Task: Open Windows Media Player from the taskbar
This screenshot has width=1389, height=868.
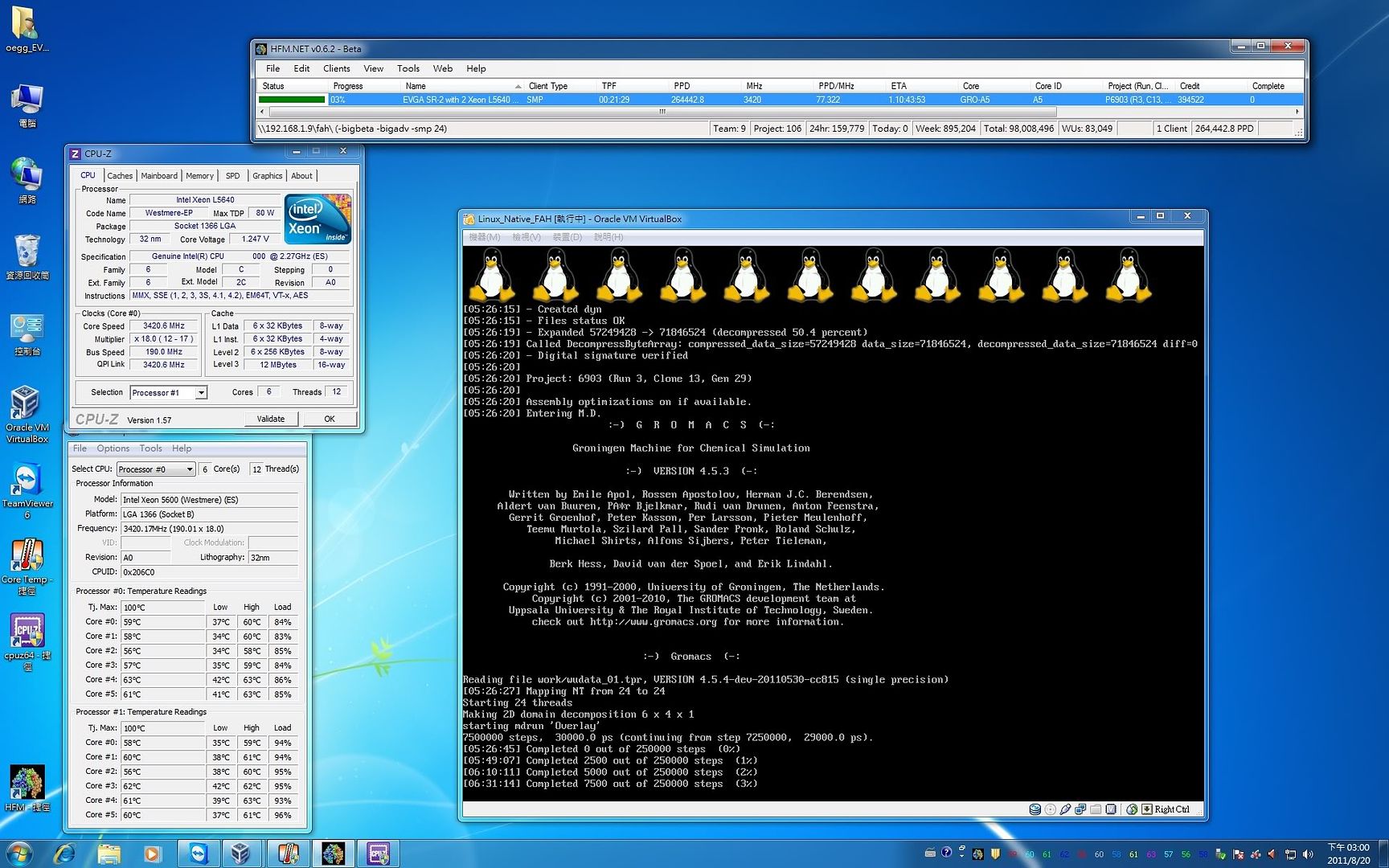Action: click(x=152, y=853)
